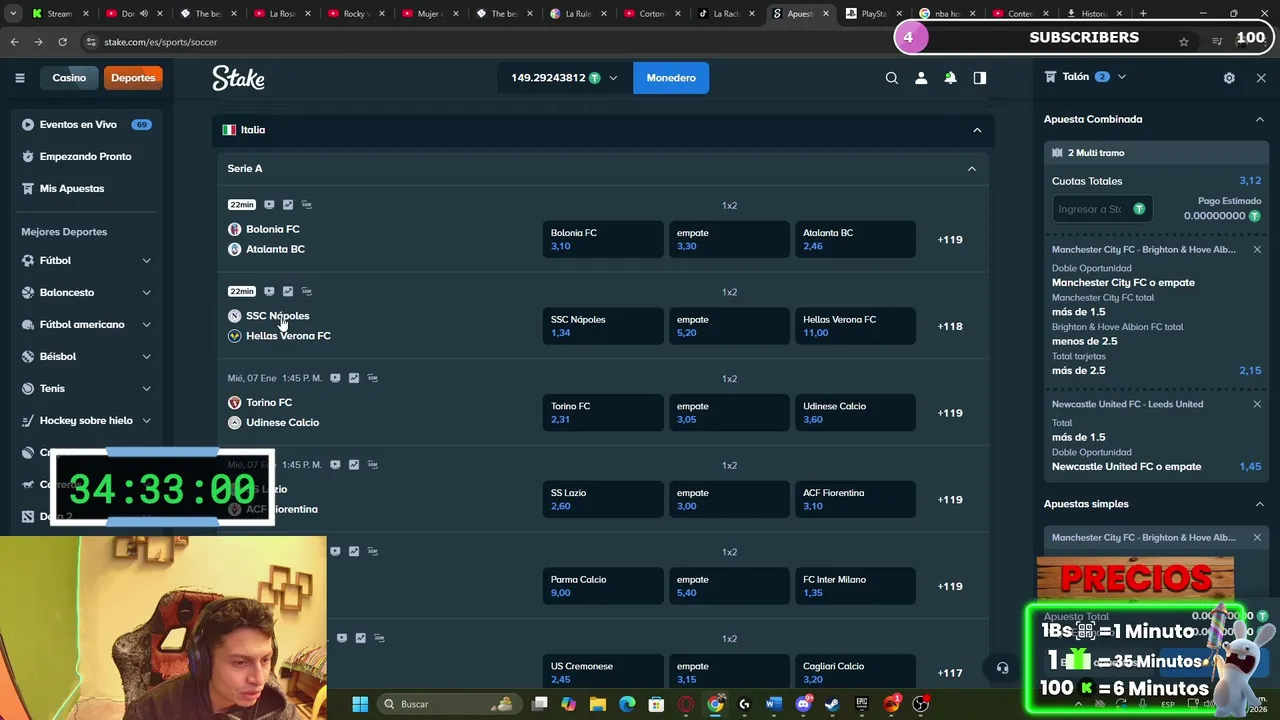Toggle the side panel icon in header
The width and height of the screenshot is (1280, 720).
pos(980,78)
